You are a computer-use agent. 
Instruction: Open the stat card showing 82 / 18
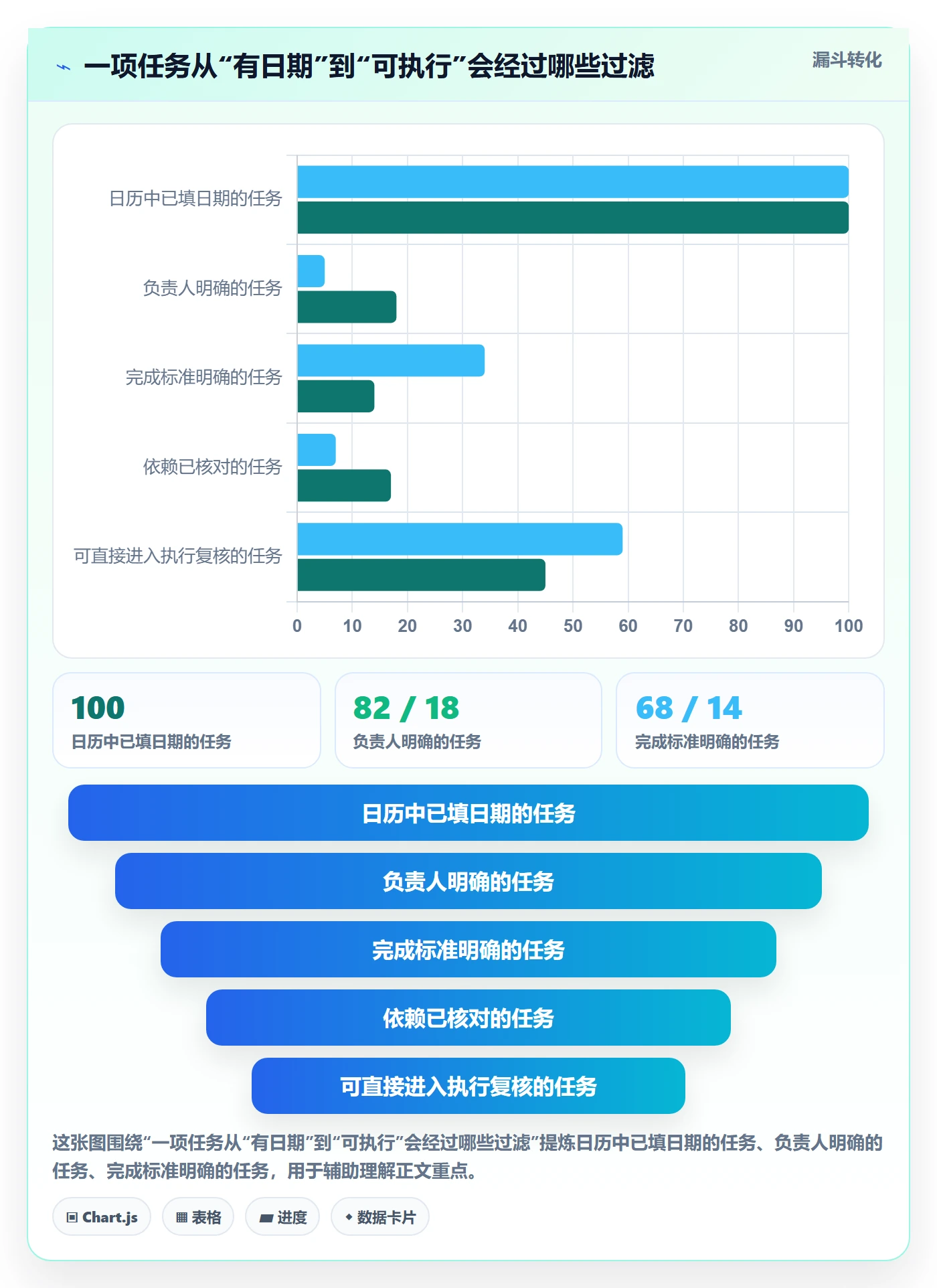468,720
